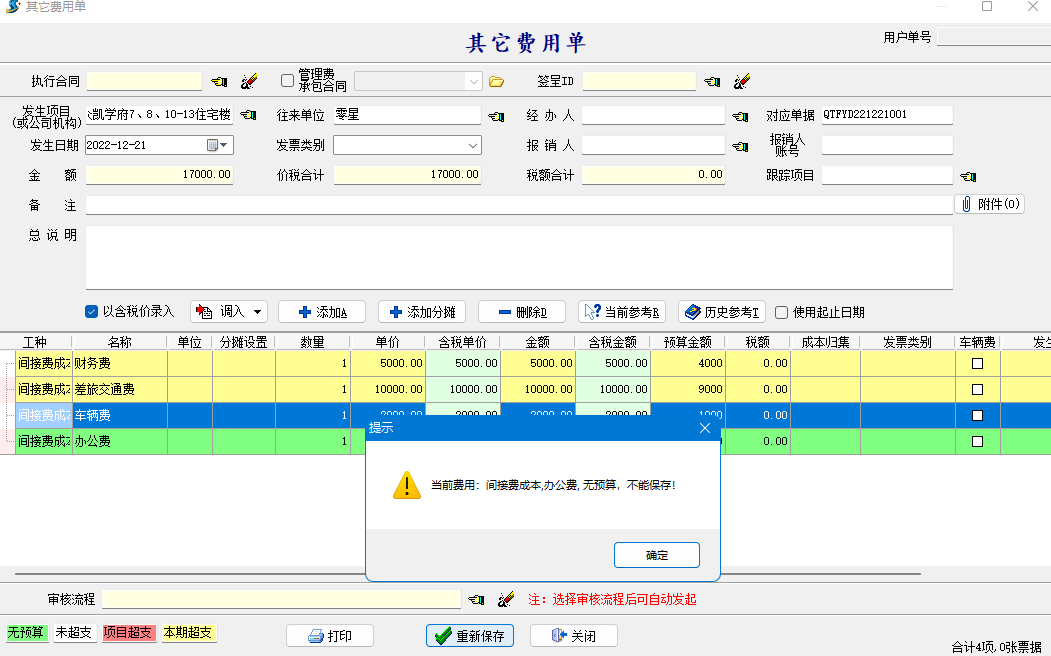This screenshot has width=1051, height=656.
Task: Click the 含税金额 column header
Action: [612, 342]
